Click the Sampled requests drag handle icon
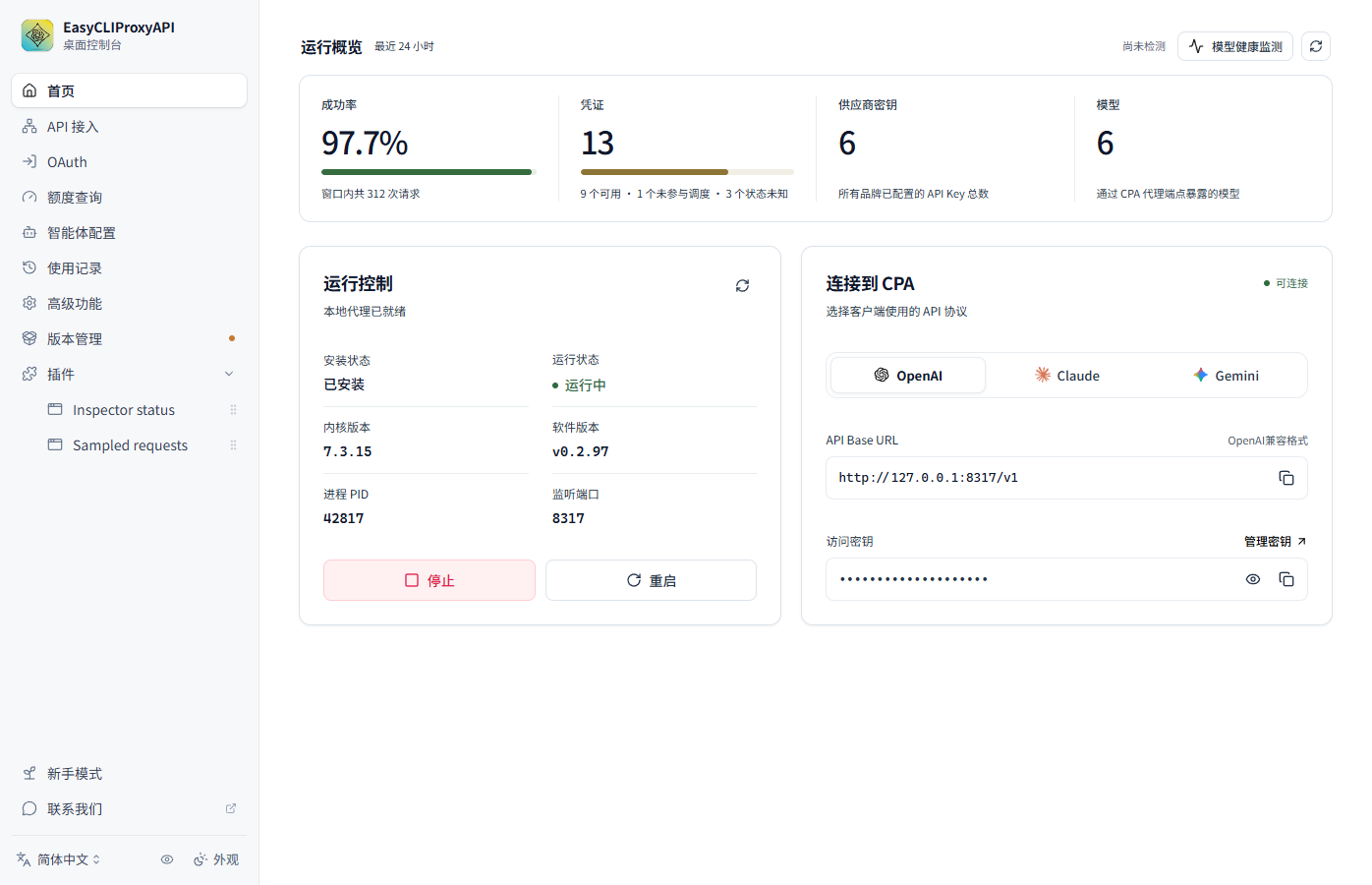Viewport: 1372px width, 885px height. pyautogui.click(x=233, y=444)
